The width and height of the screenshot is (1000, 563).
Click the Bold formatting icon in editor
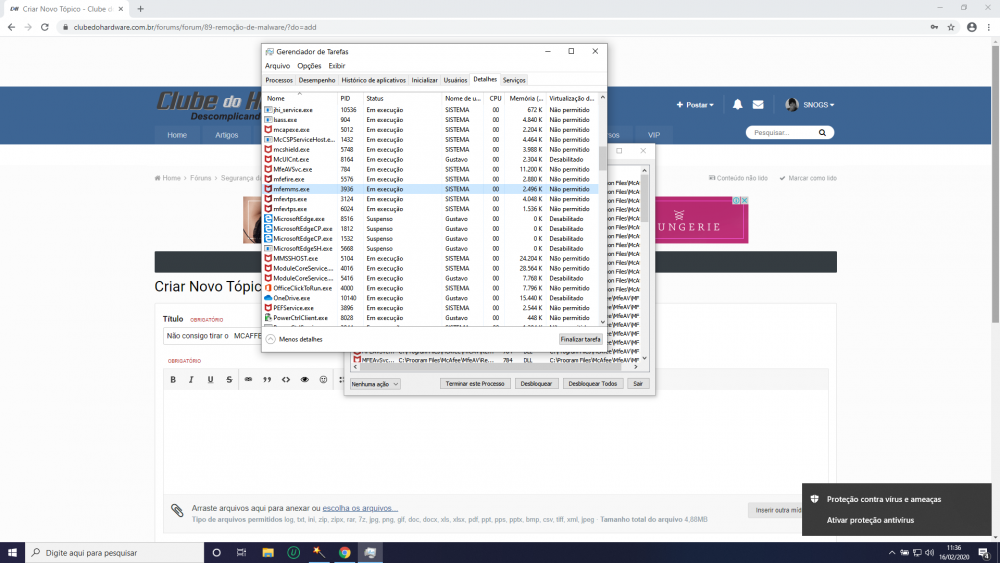click(173, 380)
